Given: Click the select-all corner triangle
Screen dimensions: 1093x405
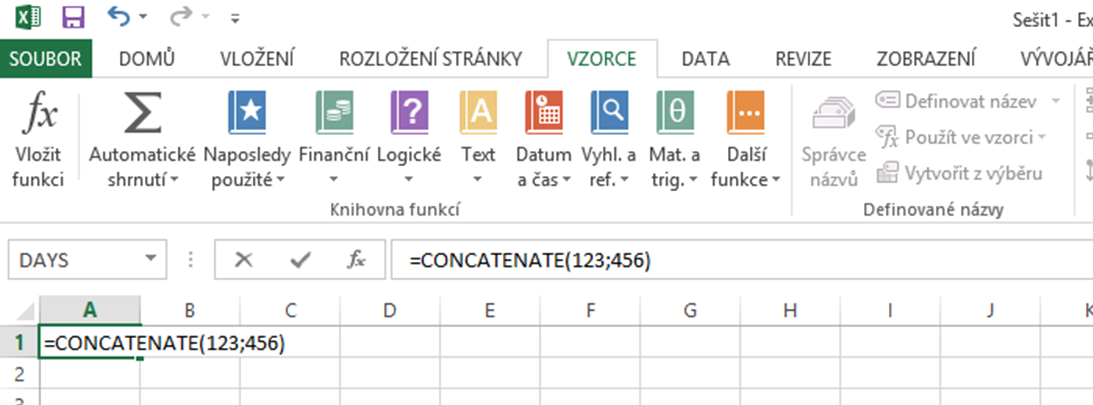Looking at the screenshot, I should [24, 310].
